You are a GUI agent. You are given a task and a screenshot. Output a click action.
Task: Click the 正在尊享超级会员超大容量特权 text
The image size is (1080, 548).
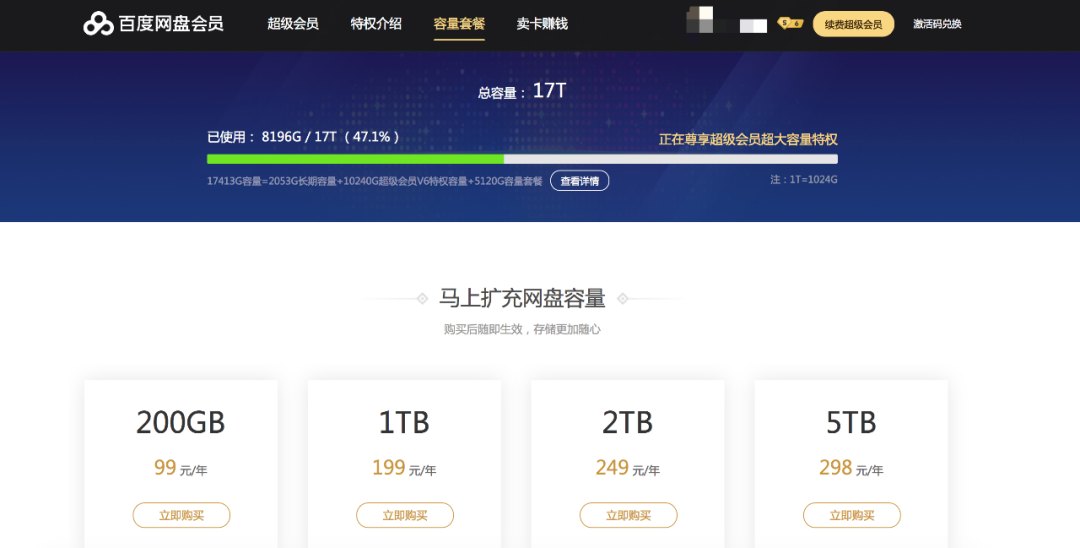point(748,139)
